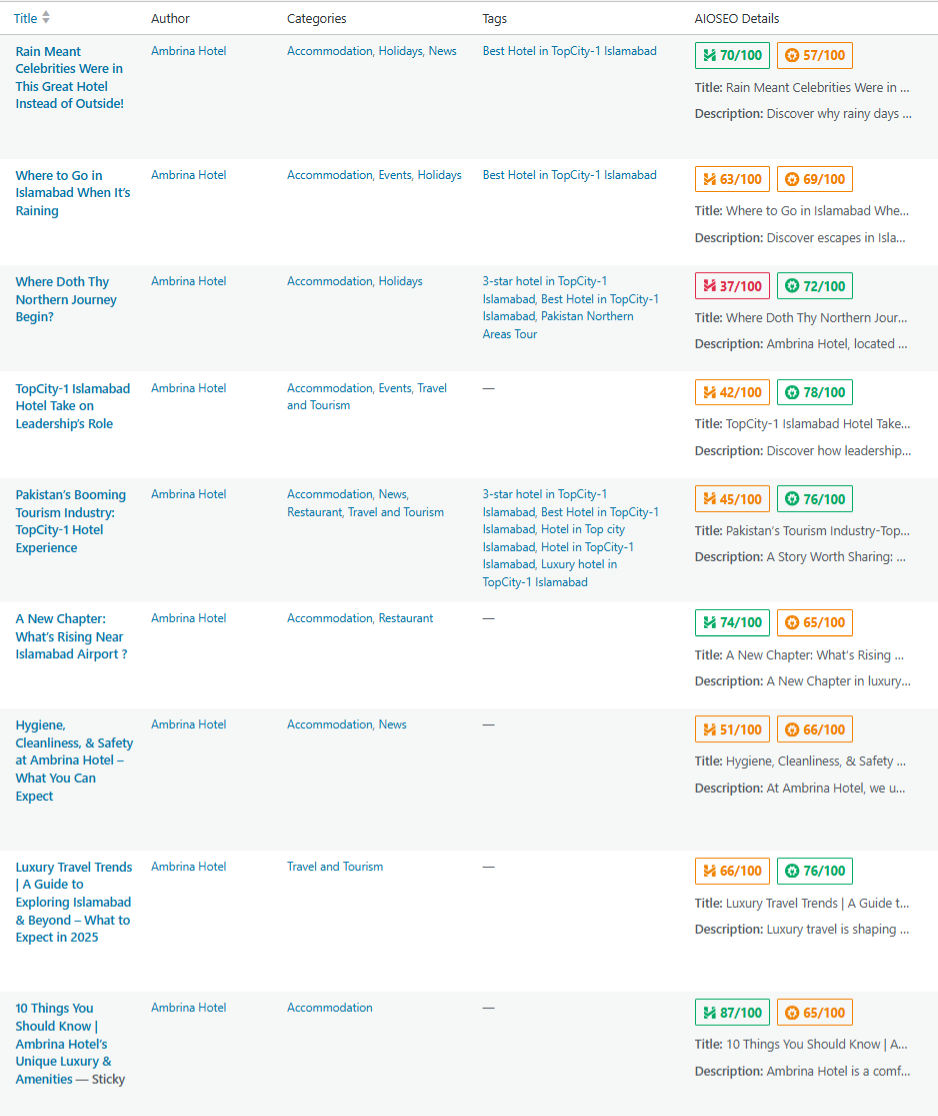This screenshot has height=1116, width=938.
Task: Open the 'Where to Go in Islamabad When It's Raining' post
Action: coord(72,193)
